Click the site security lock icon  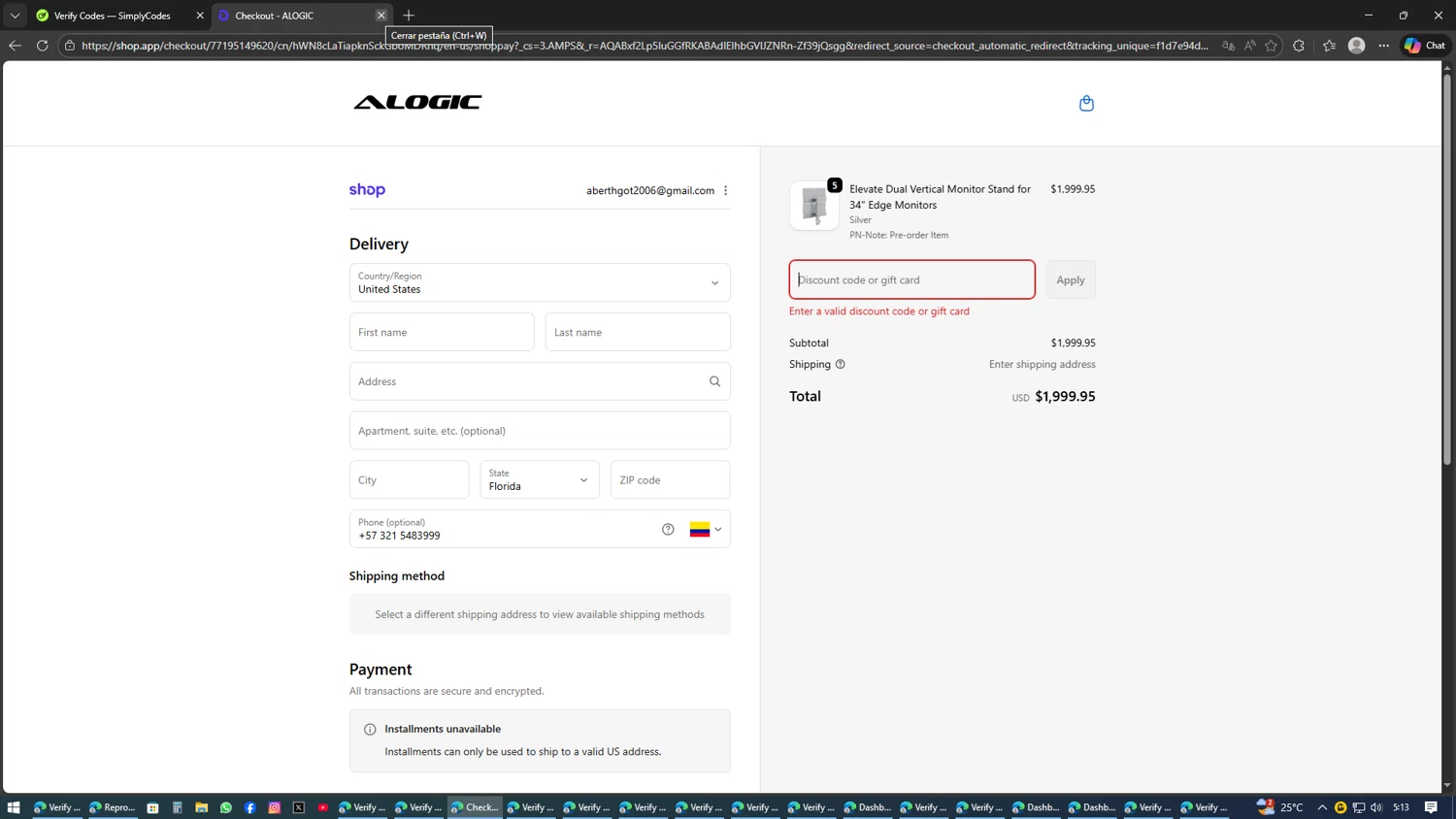[70, 46]
